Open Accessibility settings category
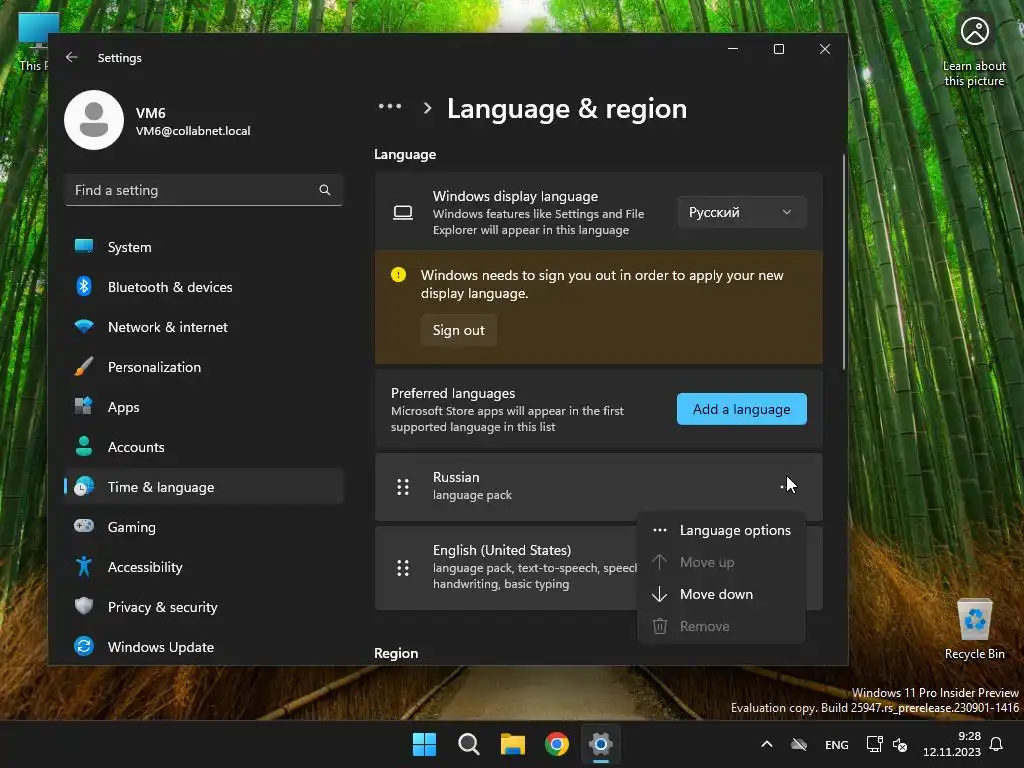The width and height of the screenshot is (1024, 768). click(x=204, y=567)
